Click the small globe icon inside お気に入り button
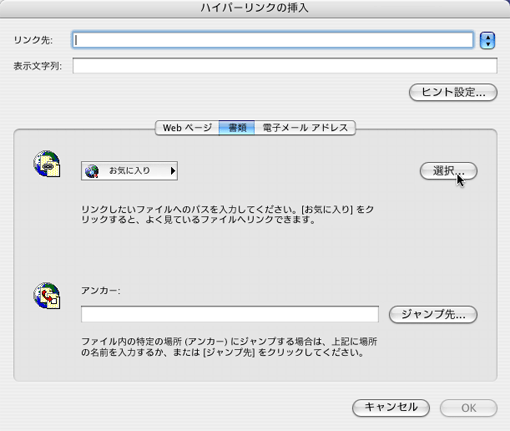The height and width of the screenshot is (431, 510). click(x=91, y=171)
